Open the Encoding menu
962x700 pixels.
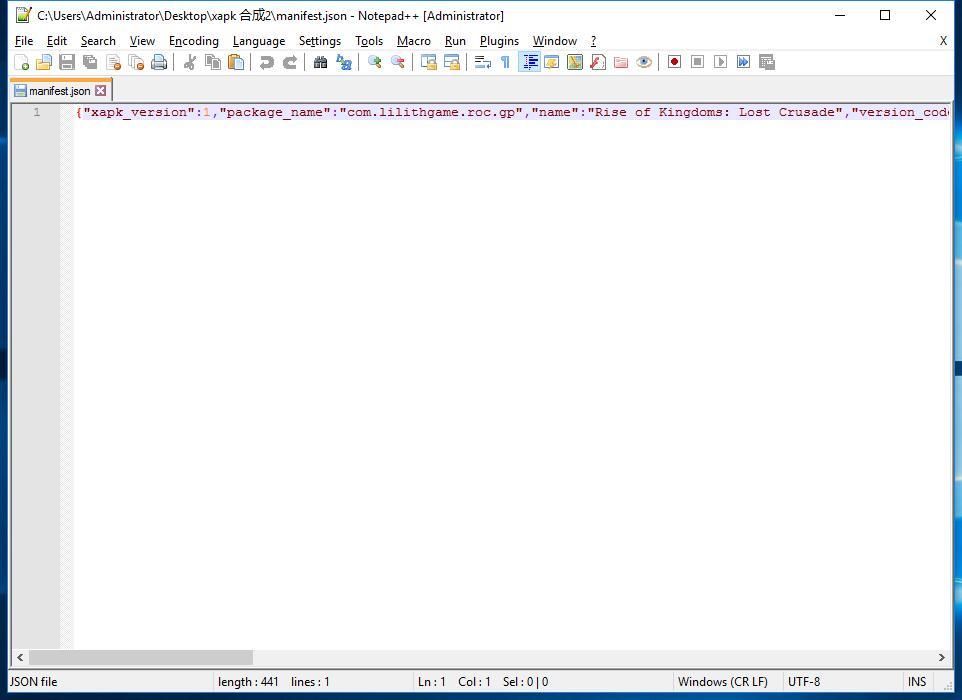tap(194, 41)
